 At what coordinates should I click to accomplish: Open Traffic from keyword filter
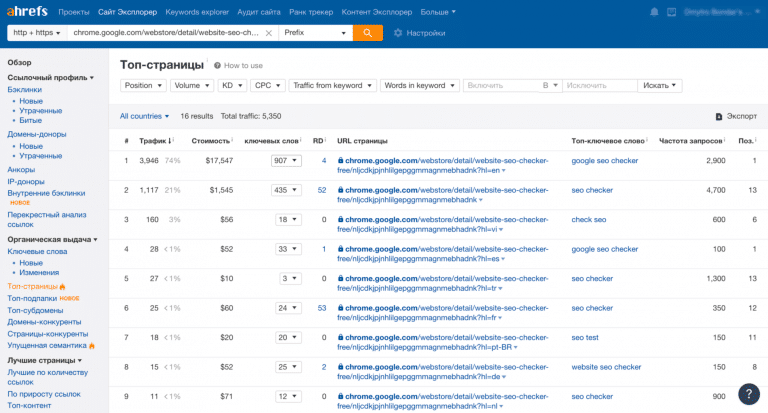click(333, 85)
